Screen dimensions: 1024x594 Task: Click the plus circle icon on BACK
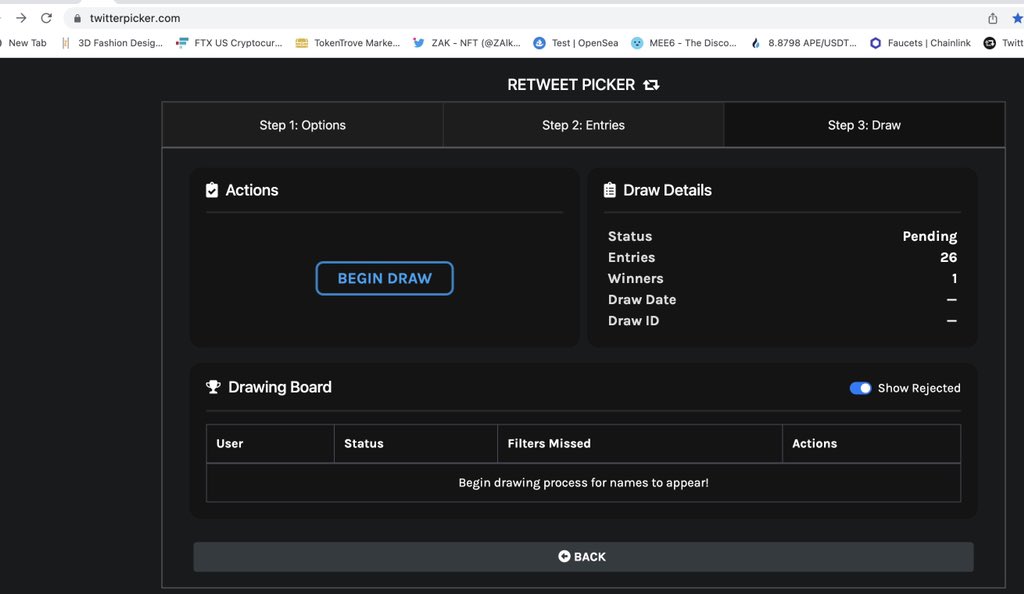coord(564,556)
